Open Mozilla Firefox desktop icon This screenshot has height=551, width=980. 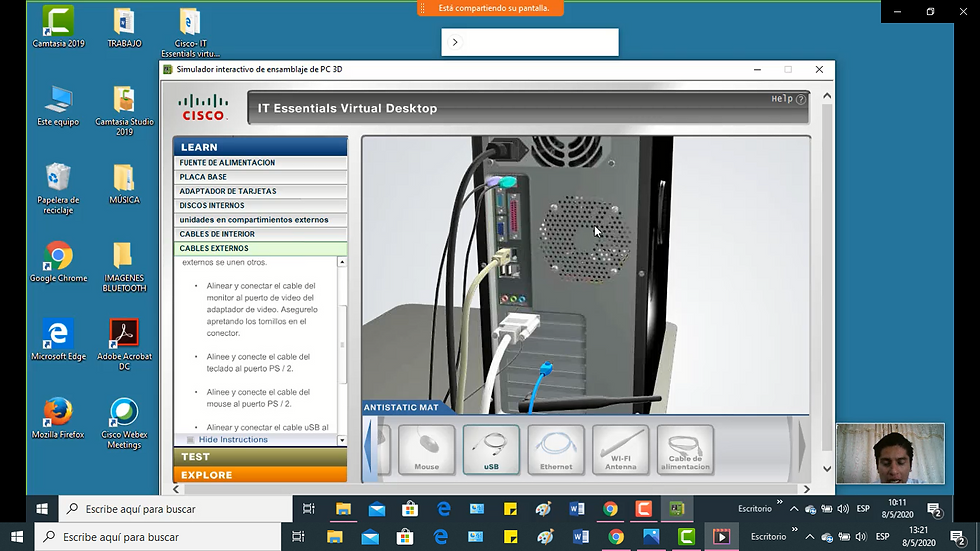58,418
